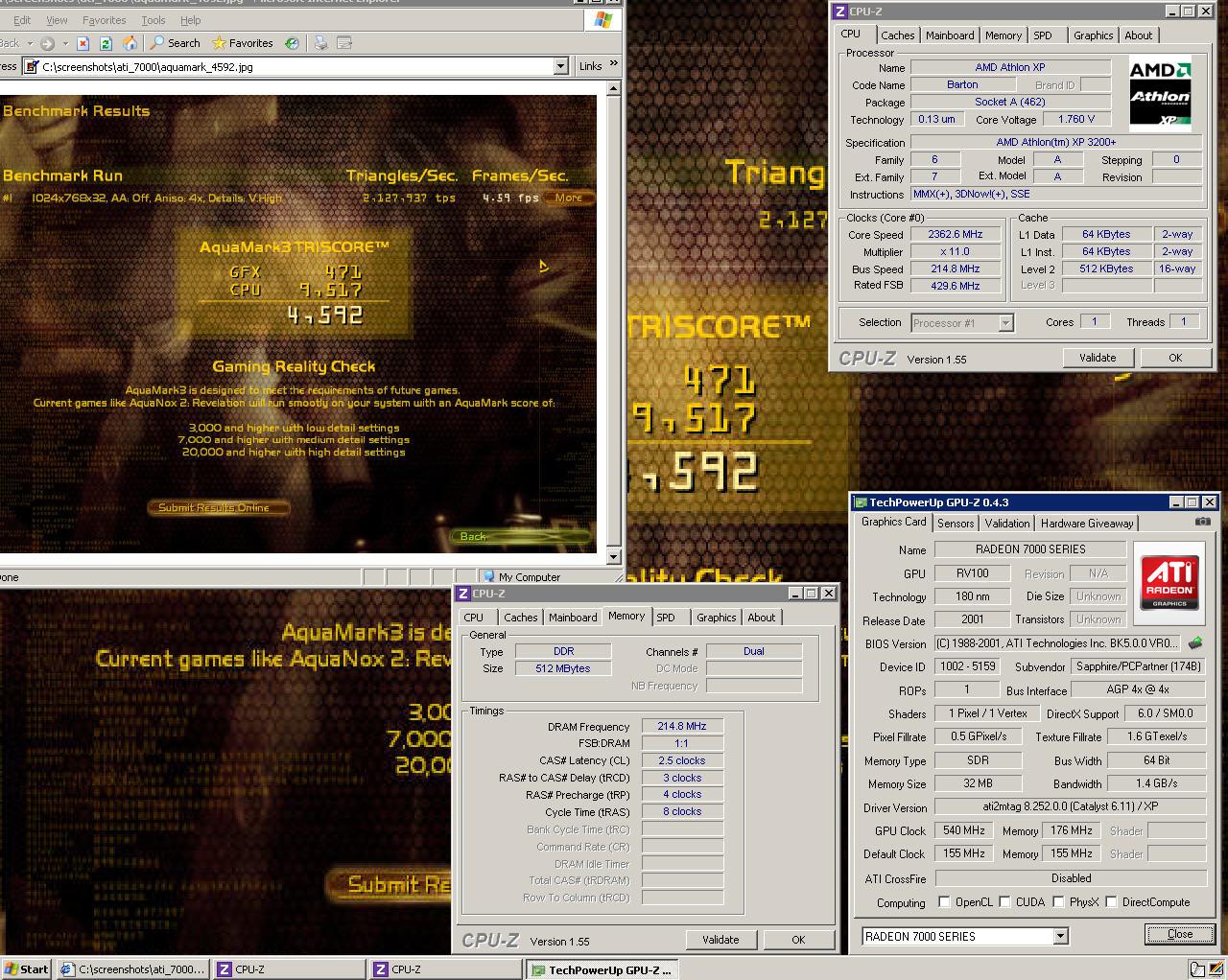Go to the Home page icon
Viewport: 1228px width, 980px height.
[x=130, y=43]
